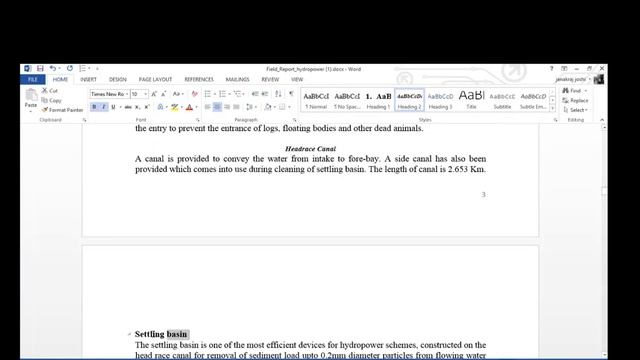
Task: Open Paragraph dialog launcher
Action: [x=294, y=120]
